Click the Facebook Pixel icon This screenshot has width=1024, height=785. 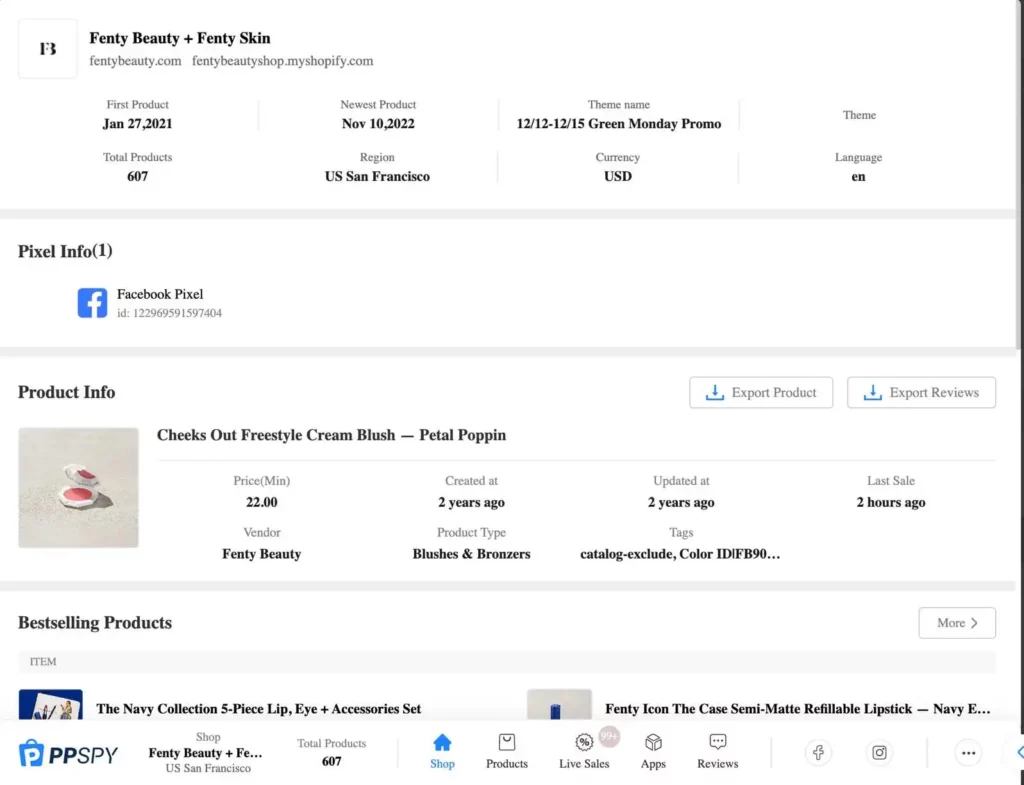coord(92,303)
